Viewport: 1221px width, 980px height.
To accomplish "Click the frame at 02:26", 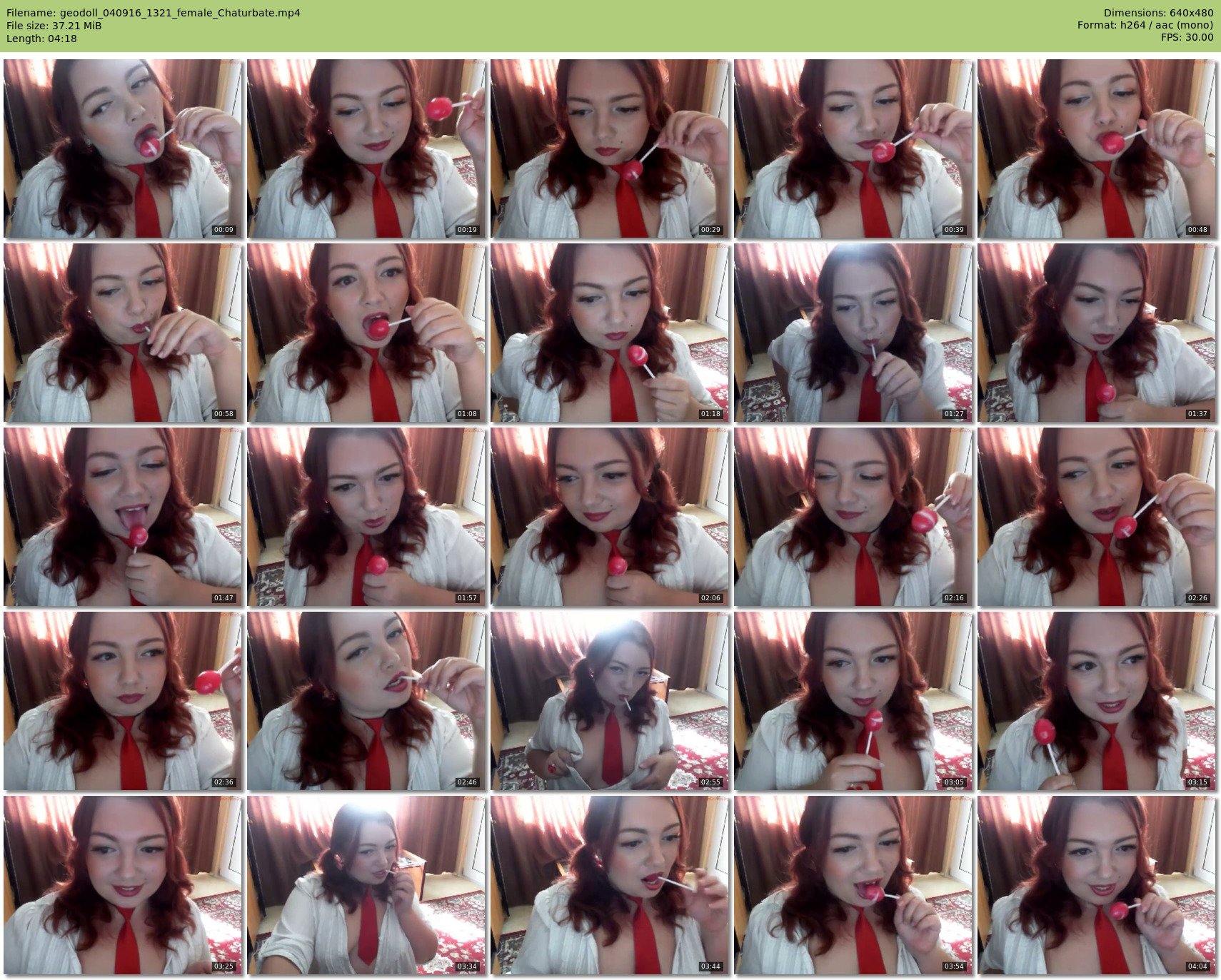I will 1097,517.
